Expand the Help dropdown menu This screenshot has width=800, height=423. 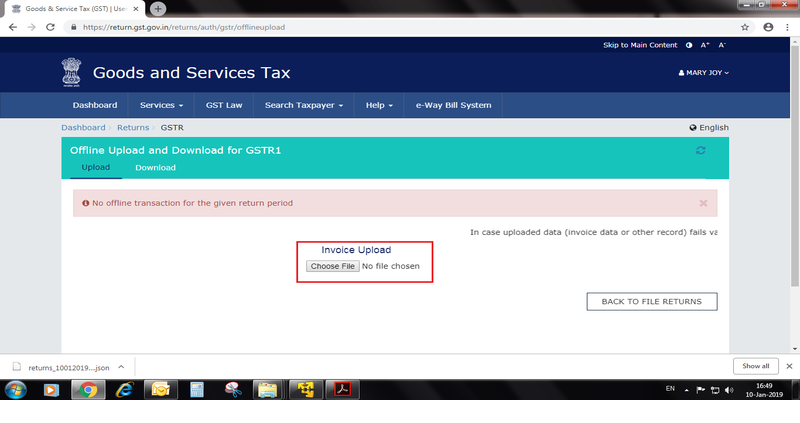tap(378, 105)
